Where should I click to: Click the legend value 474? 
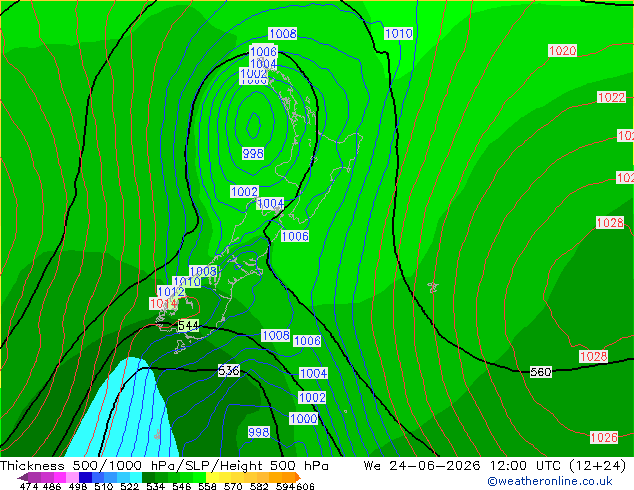pos(29,486)
